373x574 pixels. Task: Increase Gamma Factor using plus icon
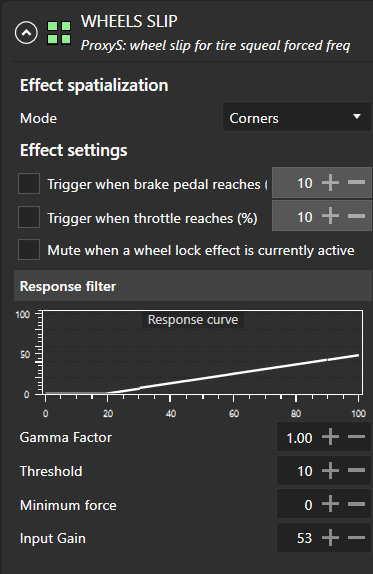pyautogui.click(x=331, y=437)
